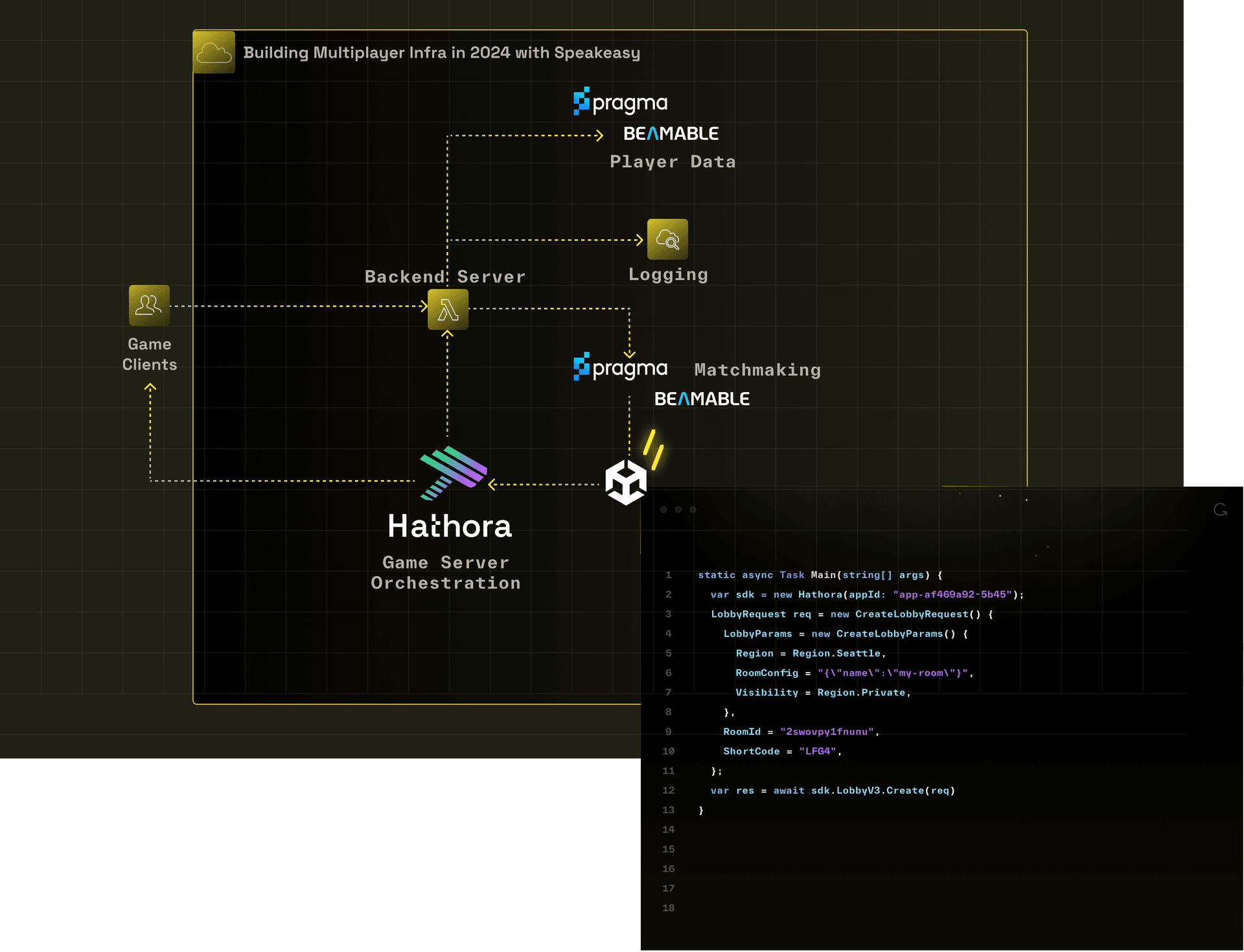Click the Beamable logo below Matchmaking
The width and height of the screenshot is (1244, 952).
click(x=702, y=399)
